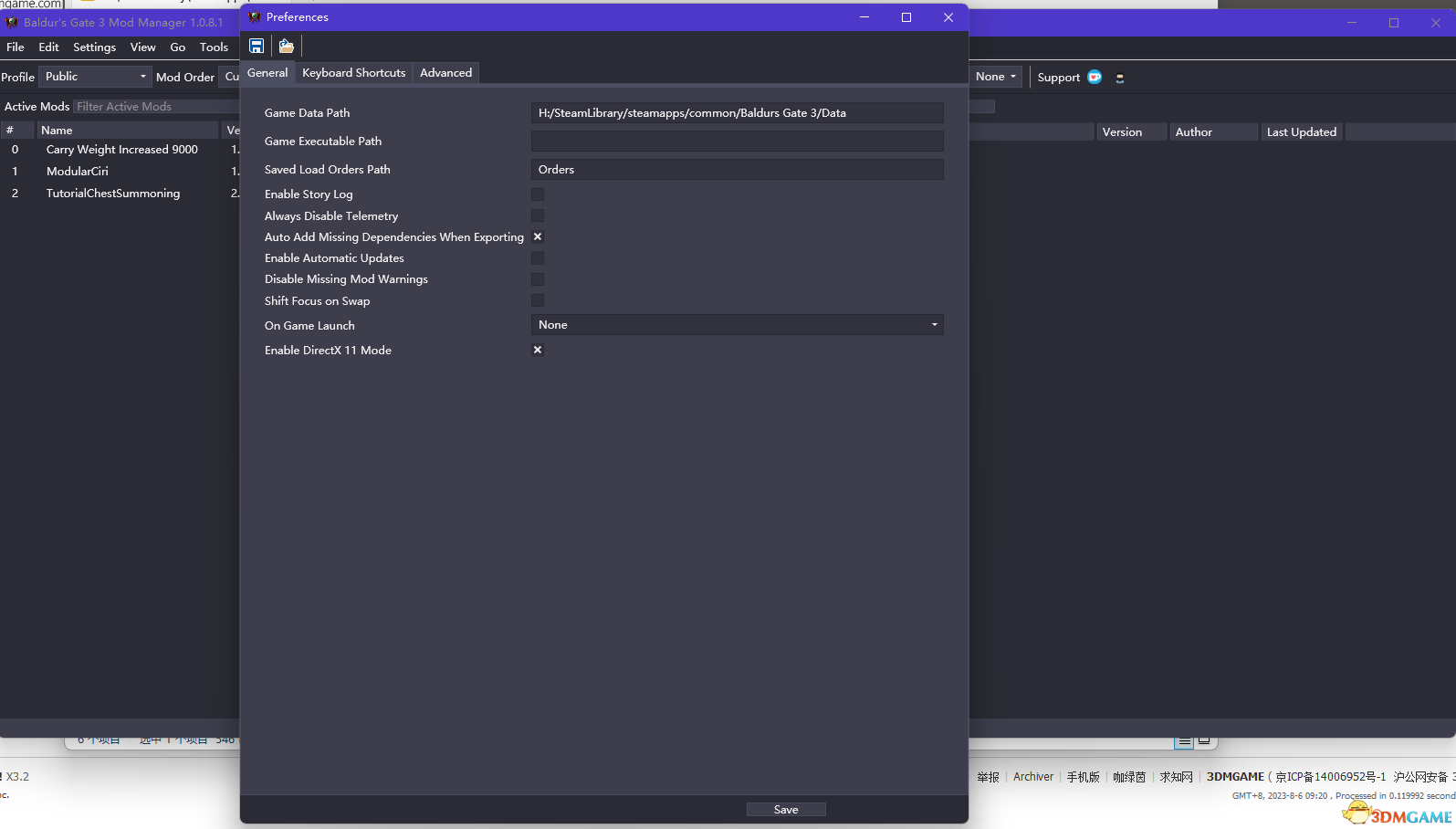Switch to the Keyboard Shortcuts tab

click(x=353, y=73)
